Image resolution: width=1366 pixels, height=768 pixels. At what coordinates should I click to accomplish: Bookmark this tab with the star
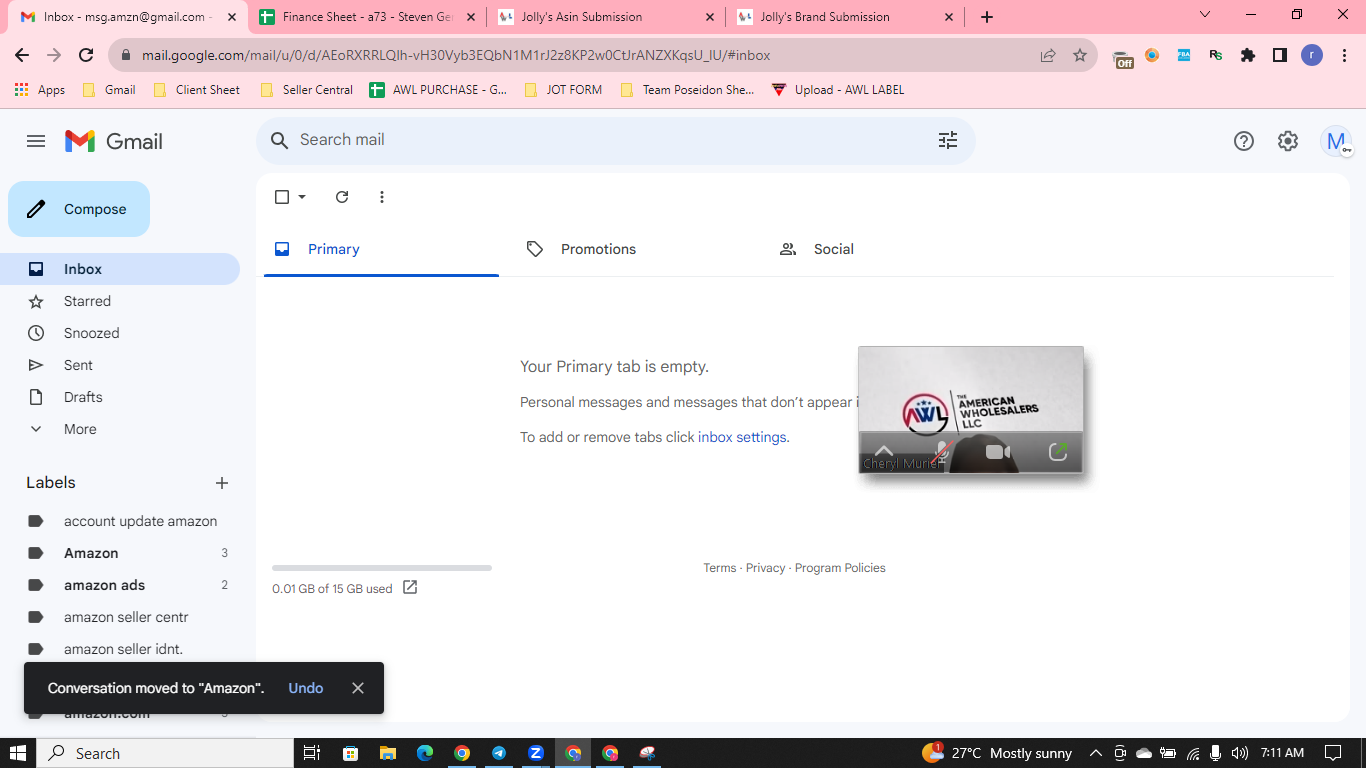(1080, 56)
